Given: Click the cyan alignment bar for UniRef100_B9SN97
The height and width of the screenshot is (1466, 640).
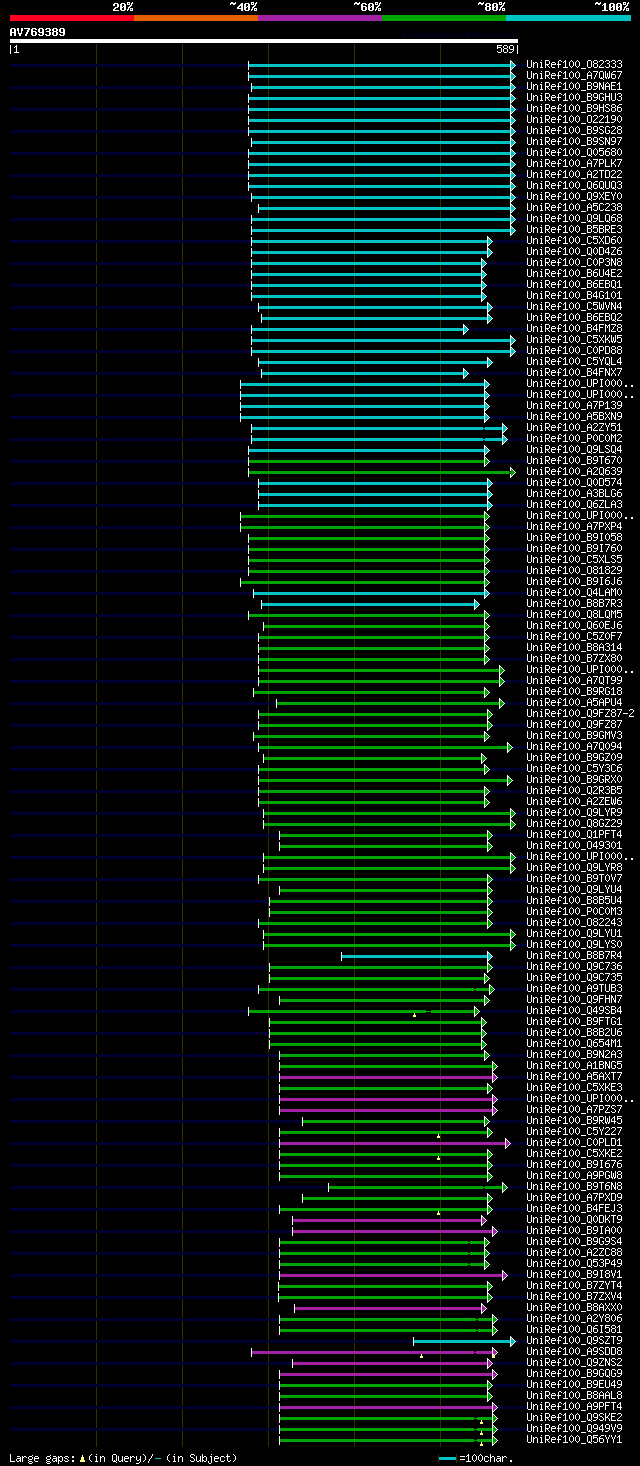Looking at the screenshot, I should coord(383,142).
